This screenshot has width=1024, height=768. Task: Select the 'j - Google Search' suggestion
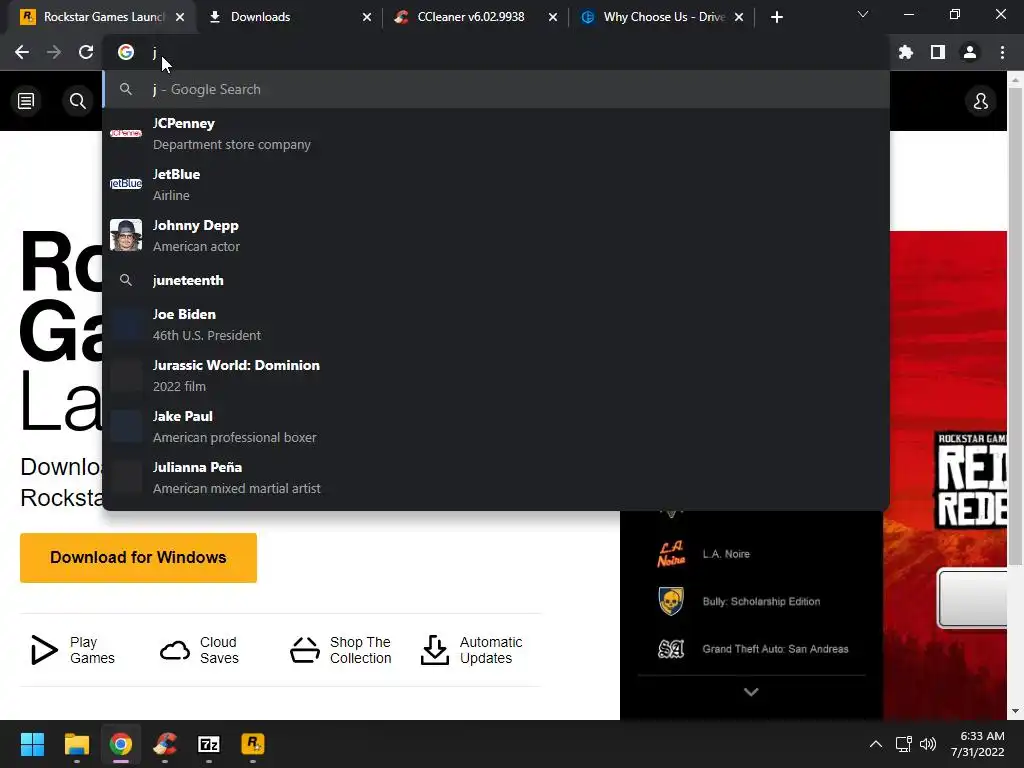pyautogui.click(x=496, y=89)
